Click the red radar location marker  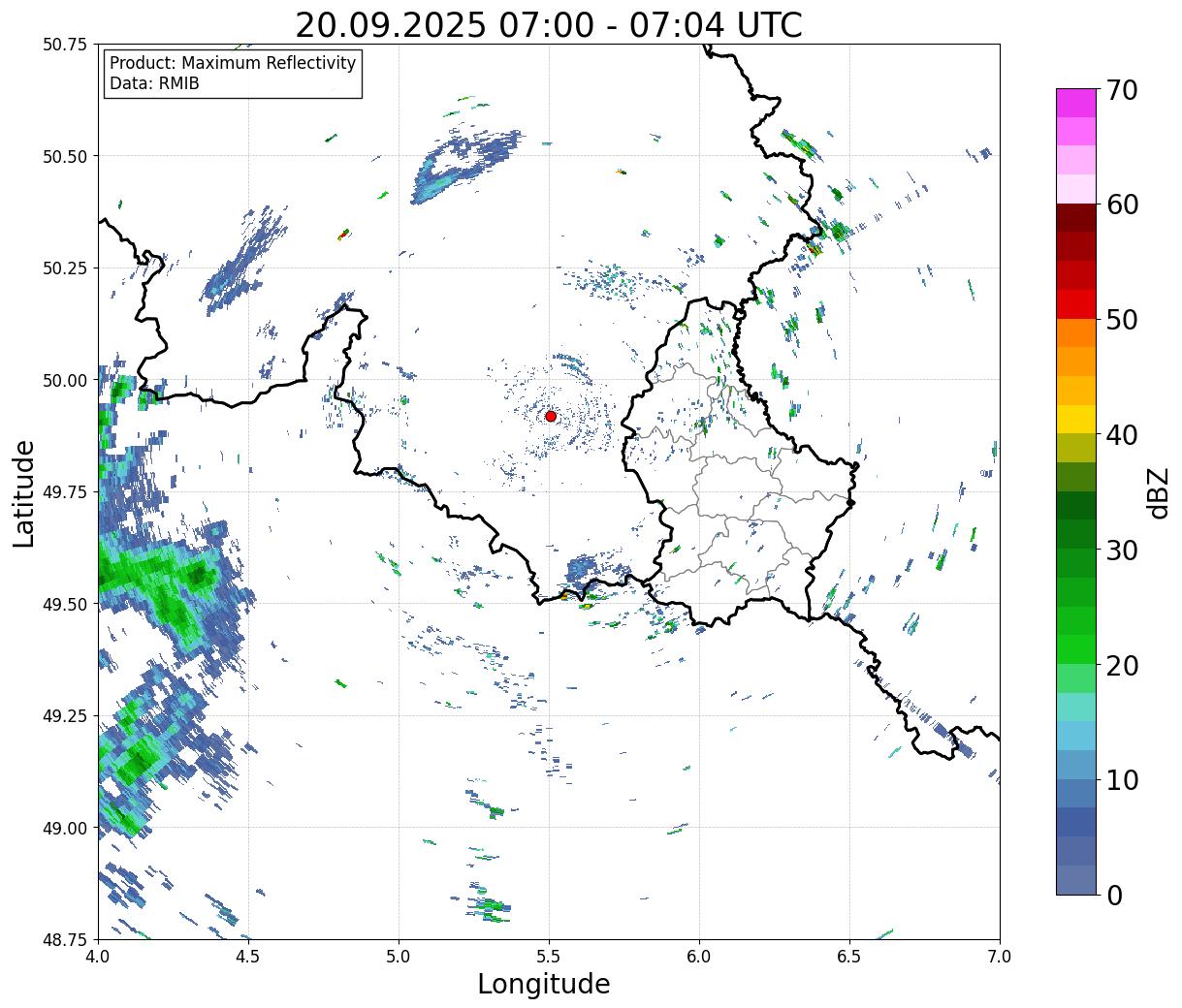pos(551,416)
